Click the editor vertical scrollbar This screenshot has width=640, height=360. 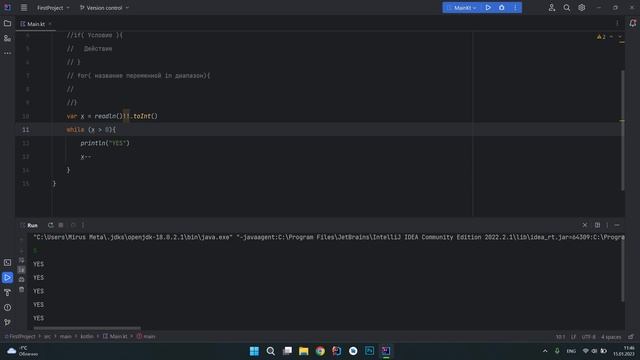(x=622, y=130)
